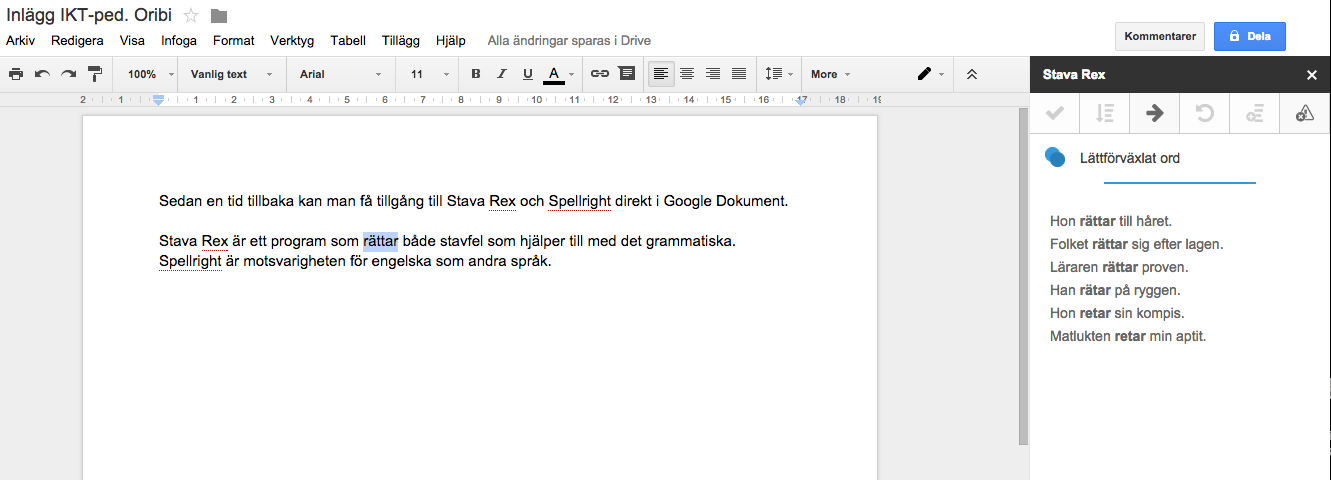Click the document title Inlägg IKT-ped. Oribi

[x=89, y=15]
